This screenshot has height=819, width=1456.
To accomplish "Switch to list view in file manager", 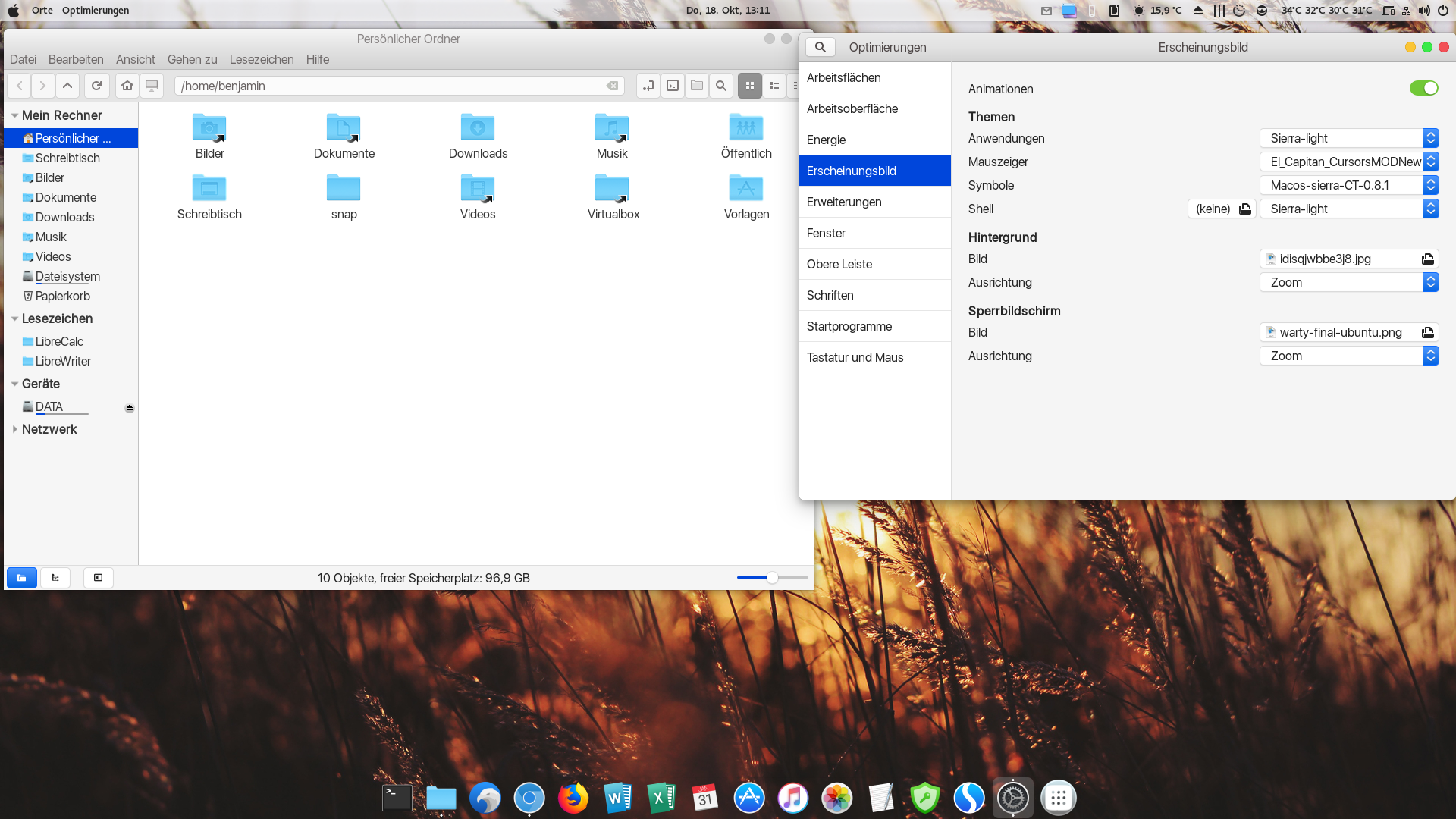I will coord(774,86).
